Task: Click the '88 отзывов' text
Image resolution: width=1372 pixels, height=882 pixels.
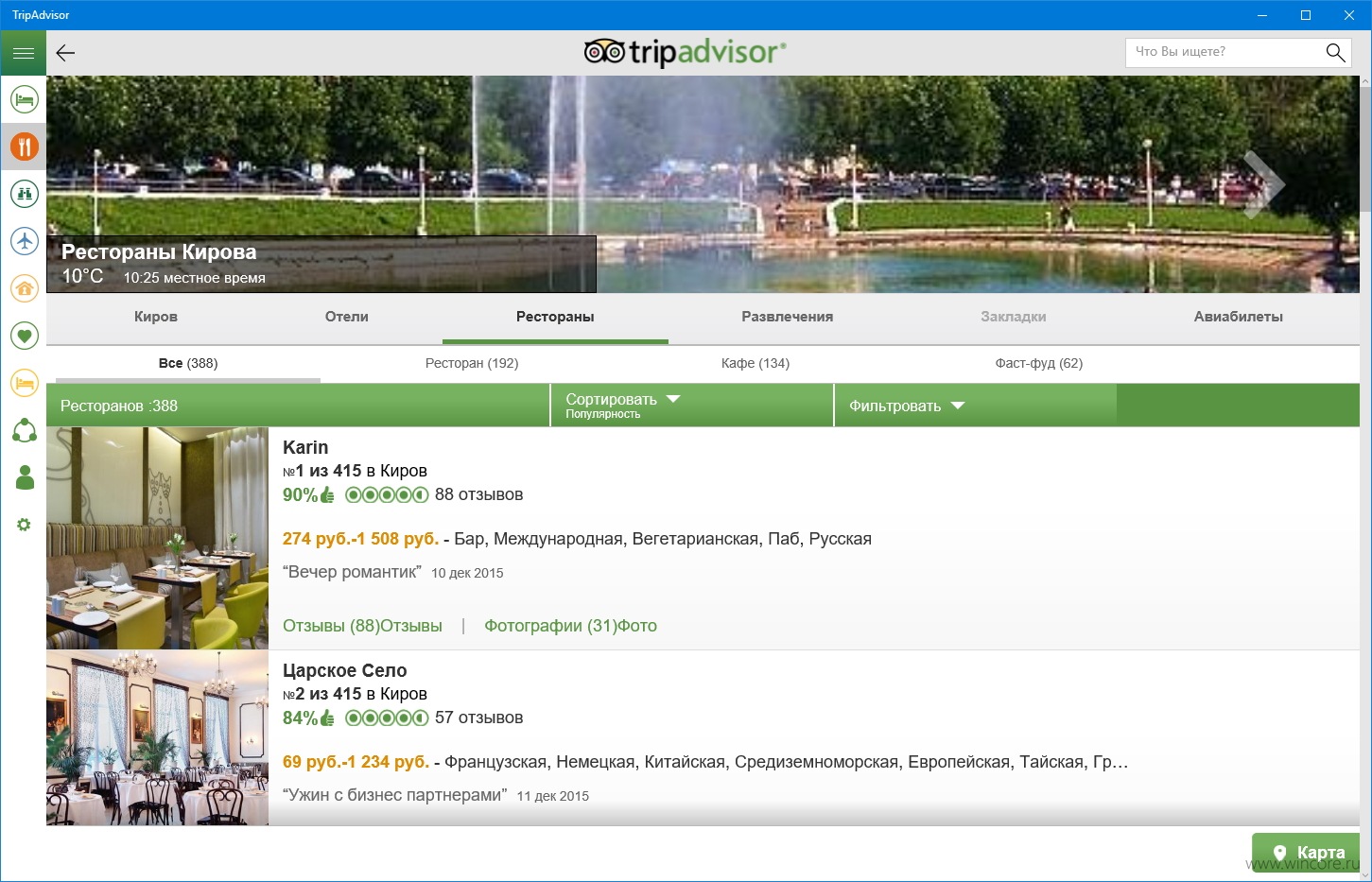Action: pyautogui.click(x=478, y=494)
